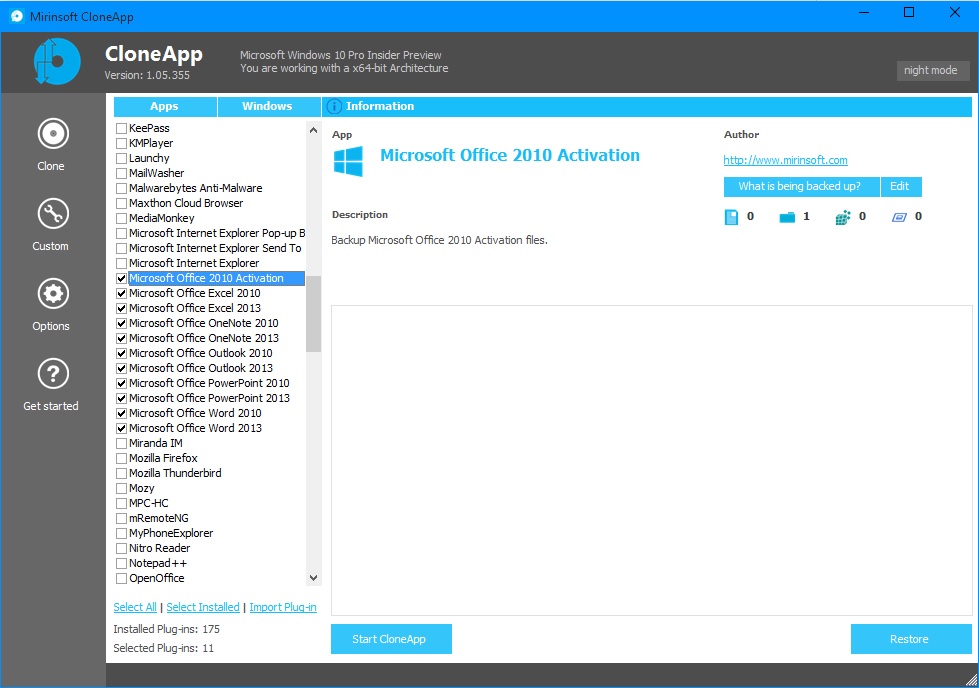Image resolution: width=979 pixels, height=688 pixels.
Task: Open the Clone section icon in sidebar
Action: point(51,133)
